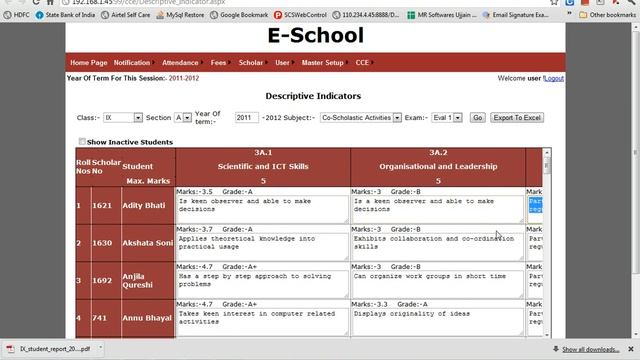The image size is (640, 360).
Task: Click session year 2011-2012 text
Action: (x=184, y=78)
